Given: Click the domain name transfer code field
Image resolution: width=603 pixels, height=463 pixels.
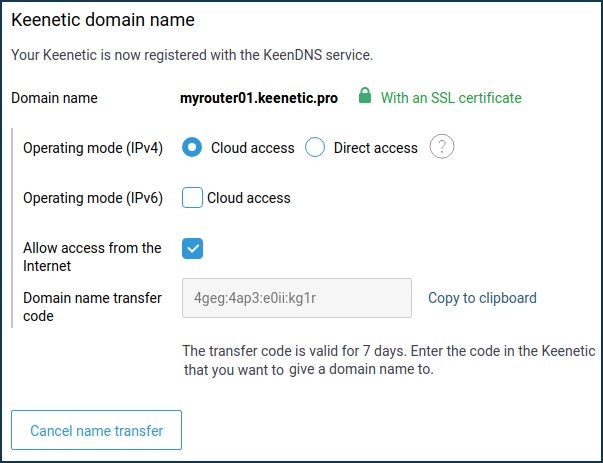Looking at the screenshot, I should pos(297,298).
